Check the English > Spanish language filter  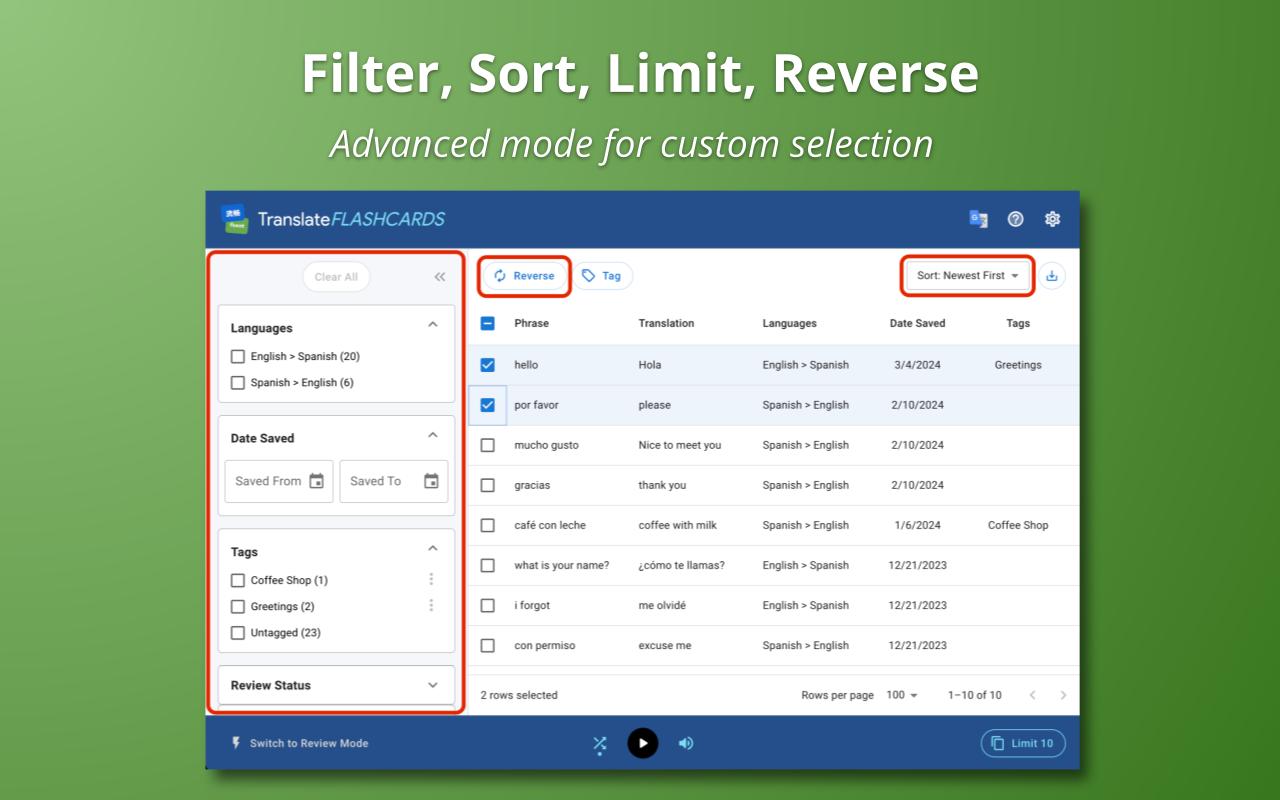tap(238, 356)
